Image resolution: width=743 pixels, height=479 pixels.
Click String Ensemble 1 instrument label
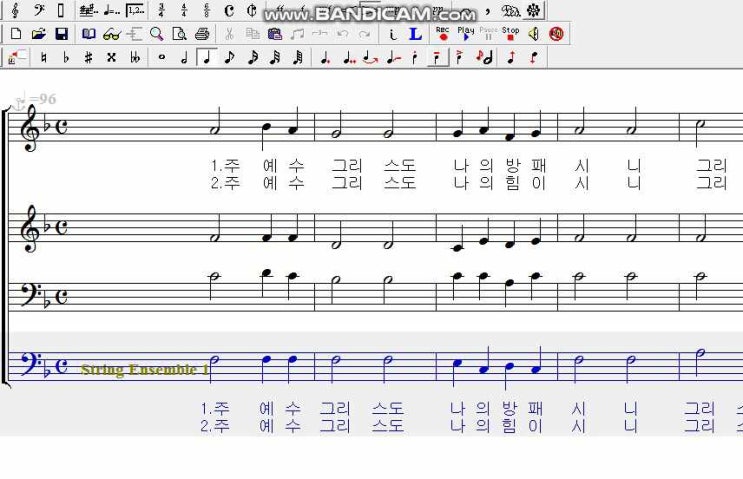144,369
